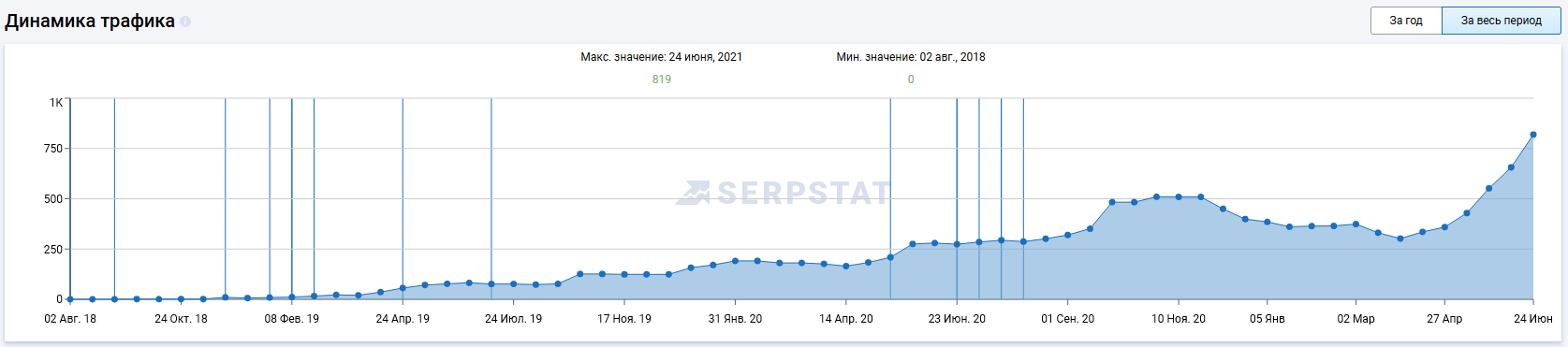Select the data point above 10 Ноя. 20

coord(1179,197)
